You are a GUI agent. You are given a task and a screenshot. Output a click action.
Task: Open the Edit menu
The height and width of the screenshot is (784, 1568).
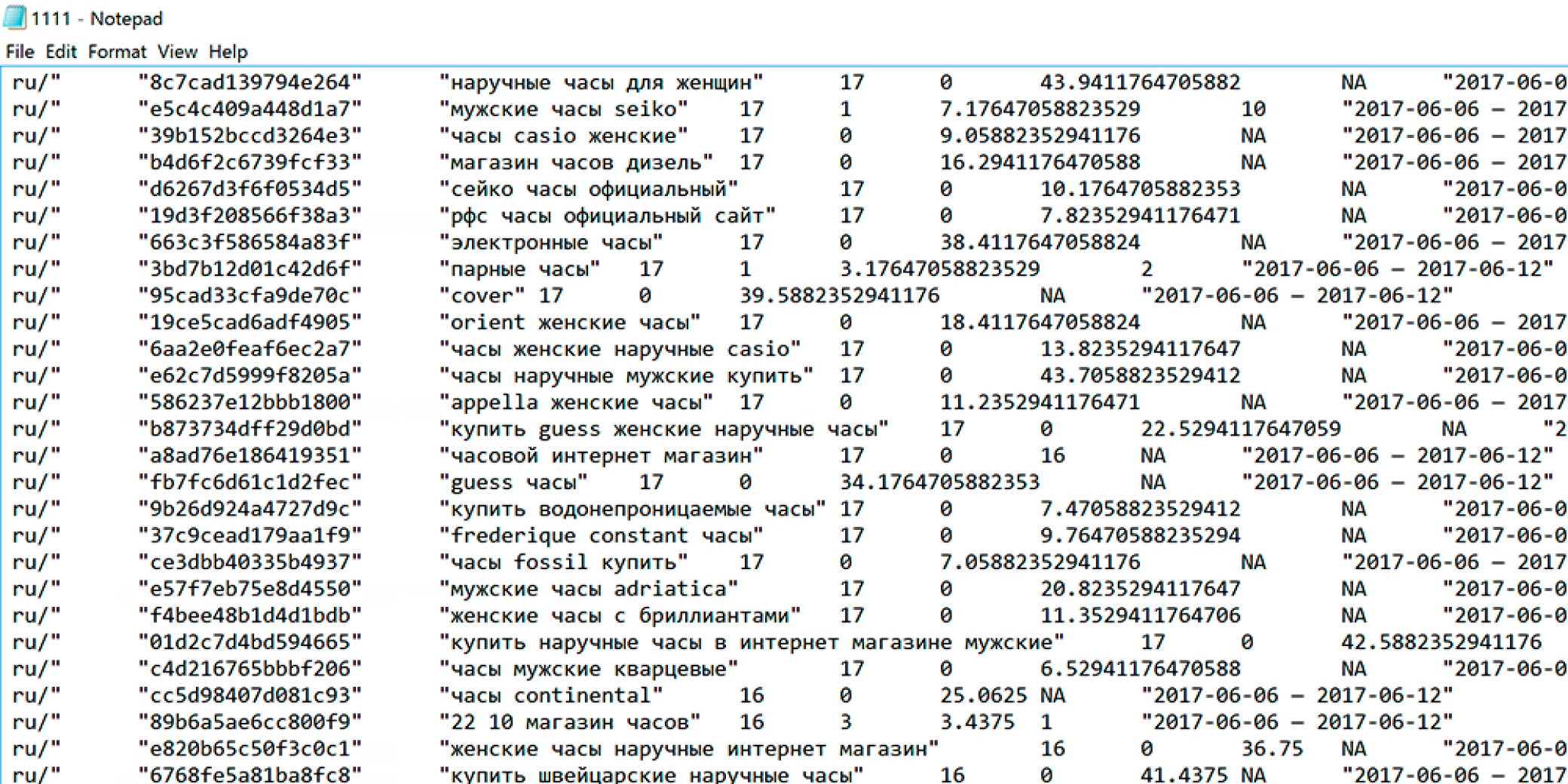(61, 51)
